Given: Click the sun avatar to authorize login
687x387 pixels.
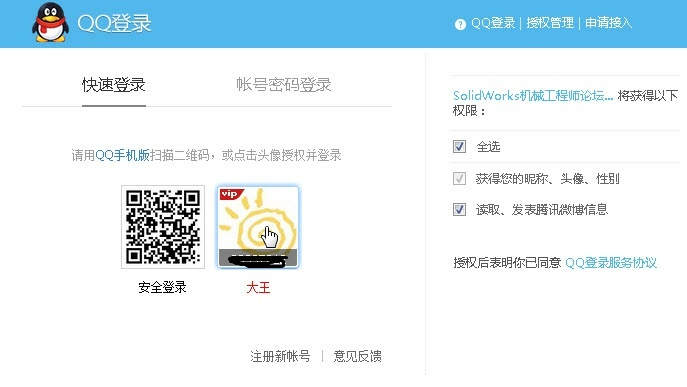Looking at the screenshot, I should coord(258,227).
